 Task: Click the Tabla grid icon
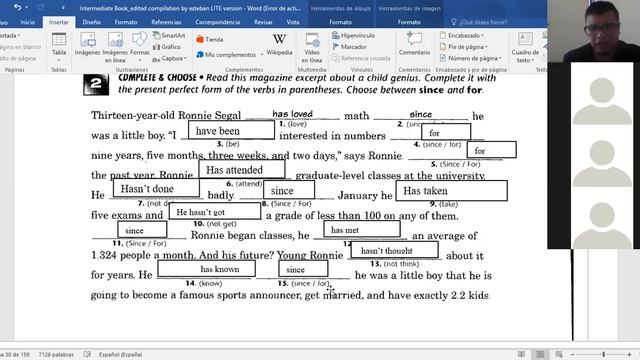59,40
